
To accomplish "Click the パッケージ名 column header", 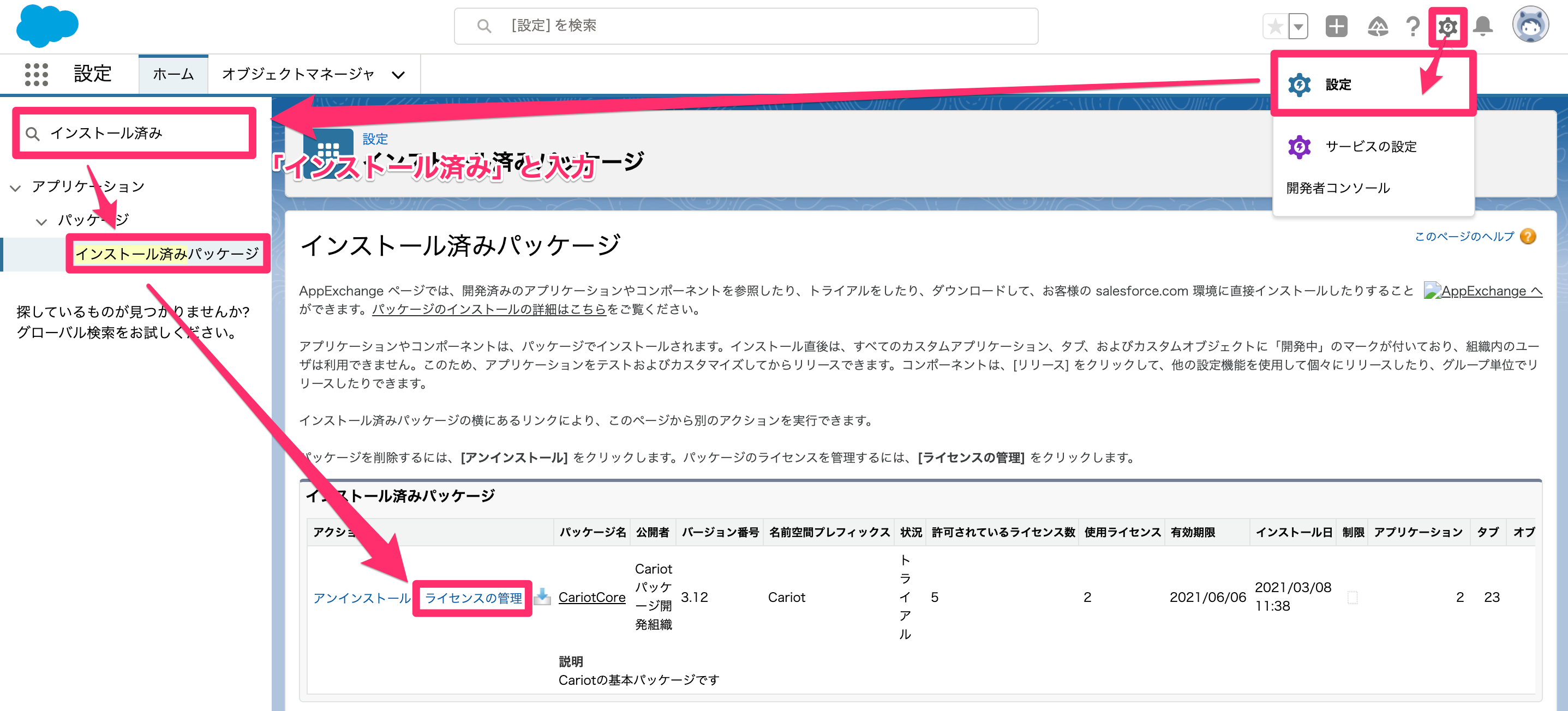I will (593, 532).
